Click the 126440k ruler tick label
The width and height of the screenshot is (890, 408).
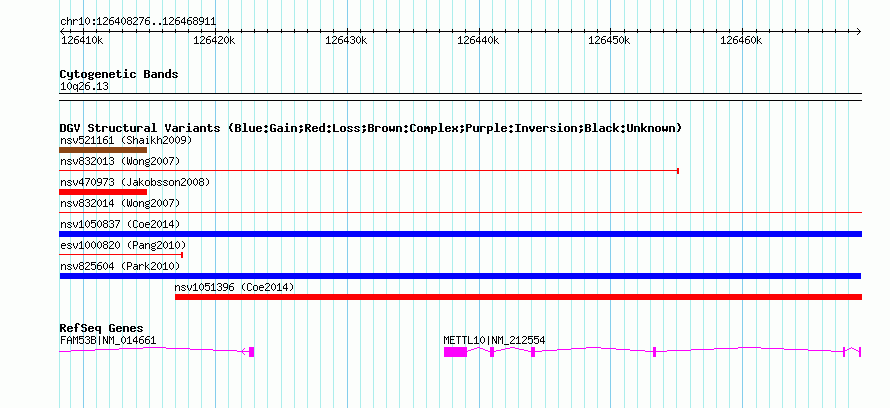[477, 40]
